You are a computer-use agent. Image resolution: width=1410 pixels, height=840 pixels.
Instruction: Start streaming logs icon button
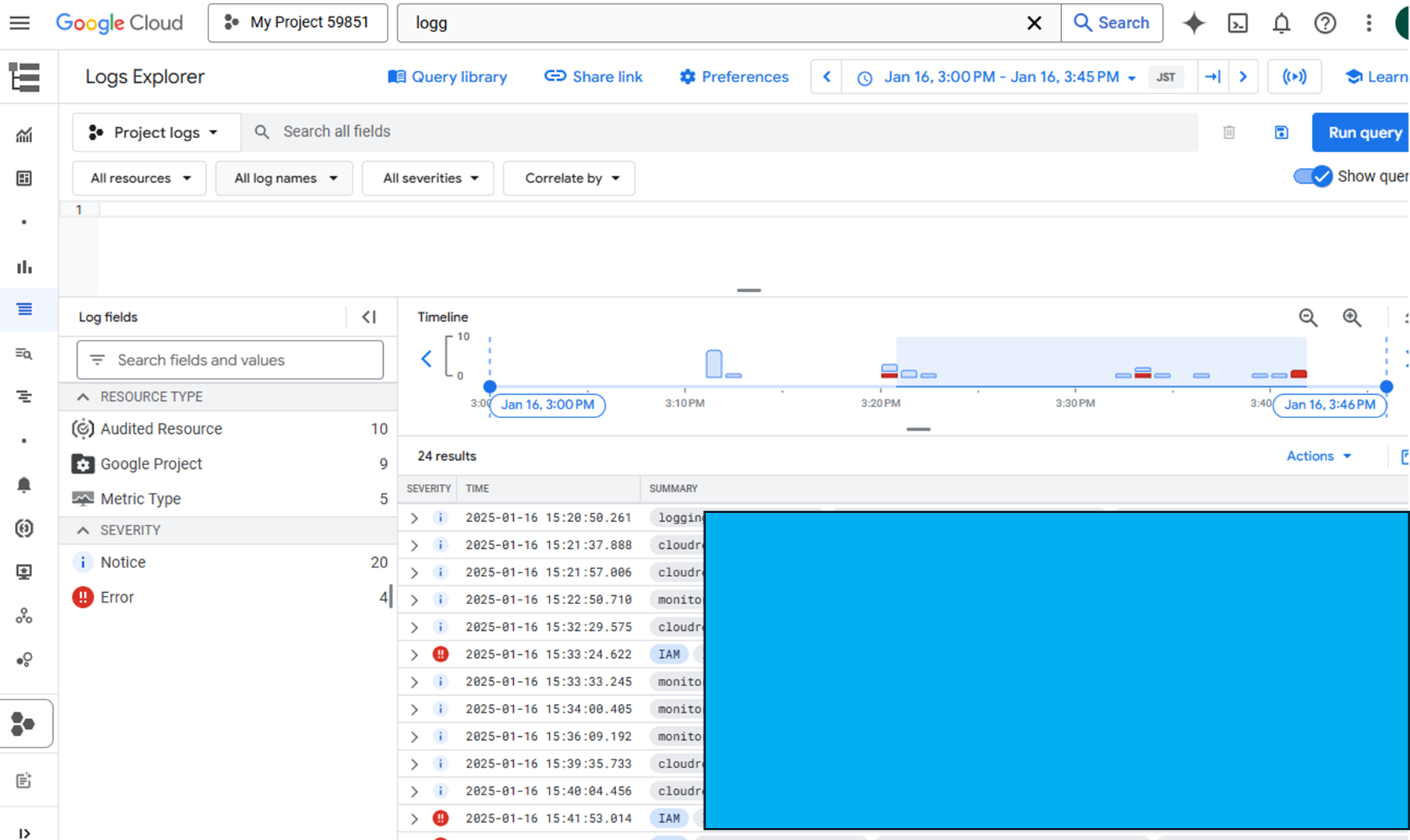1294,77
